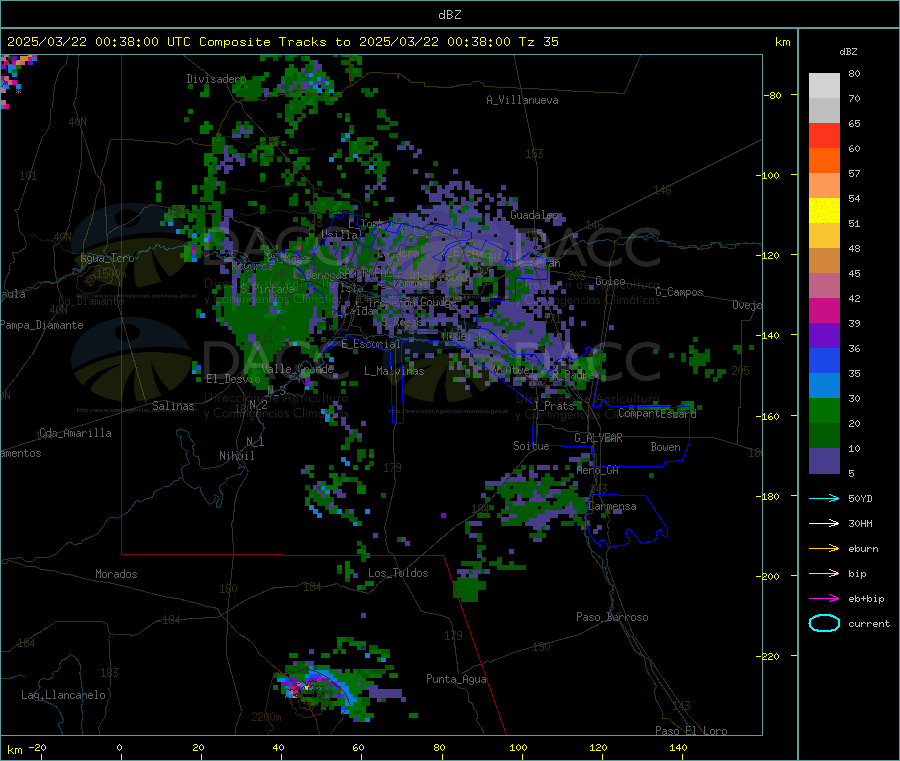
Task: Click the cyan 50YD arrow legend icon
Action: [824, 498]
